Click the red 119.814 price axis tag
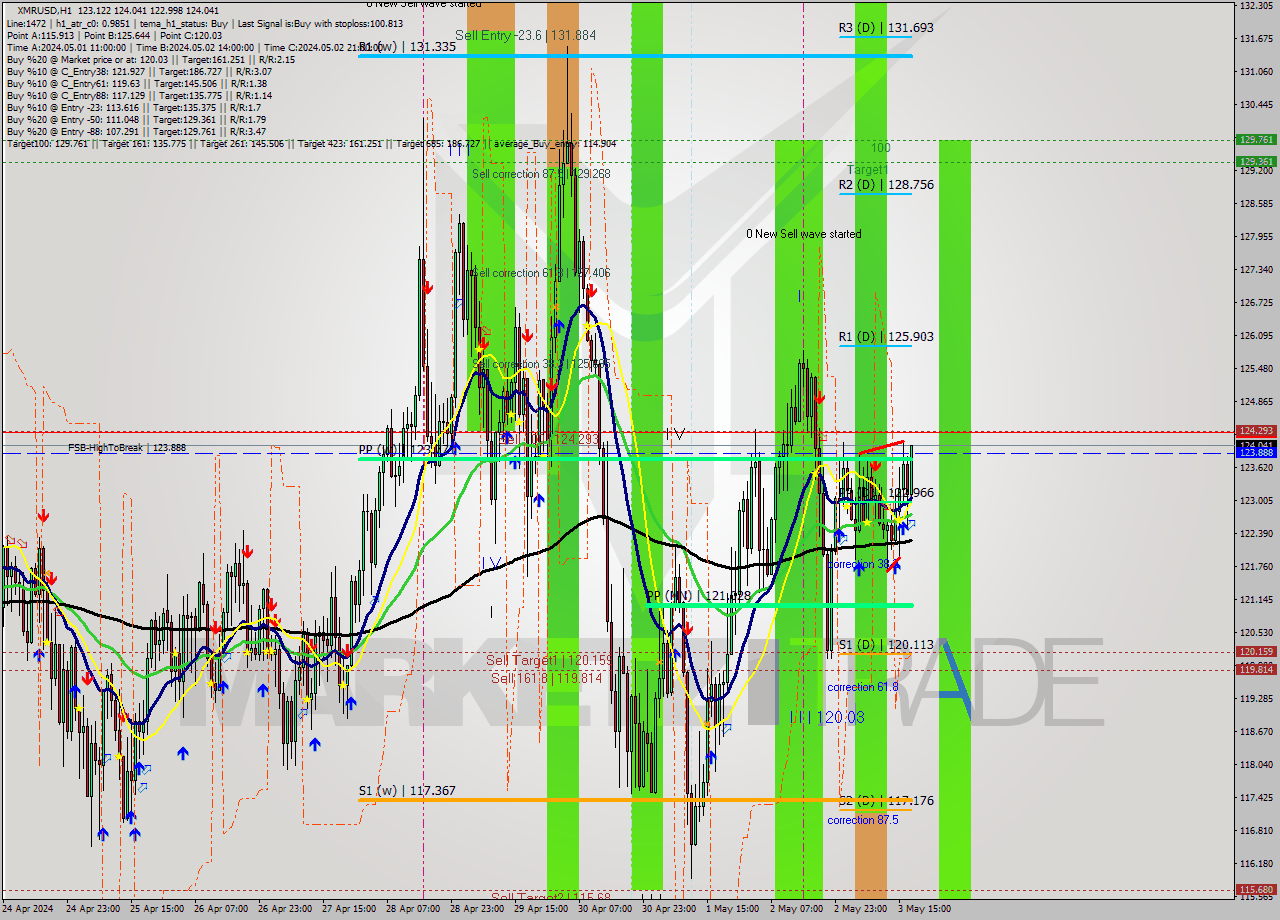This screenshot has height=920, width=1280. point(1256,669)
